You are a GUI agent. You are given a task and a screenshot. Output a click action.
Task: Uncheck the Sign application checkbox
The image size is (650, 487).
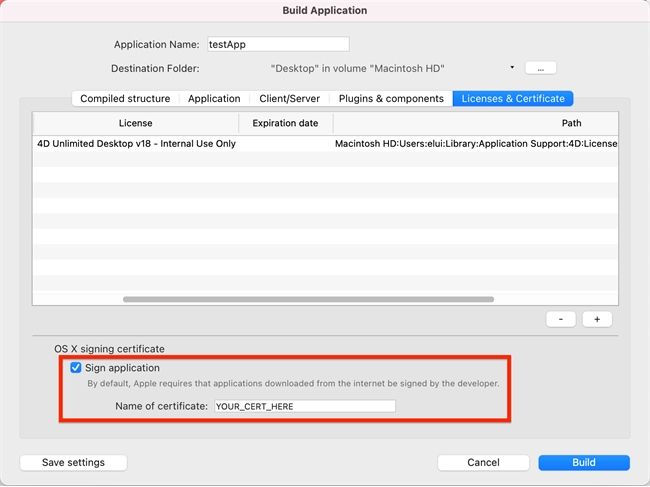(x=76, y=368)
